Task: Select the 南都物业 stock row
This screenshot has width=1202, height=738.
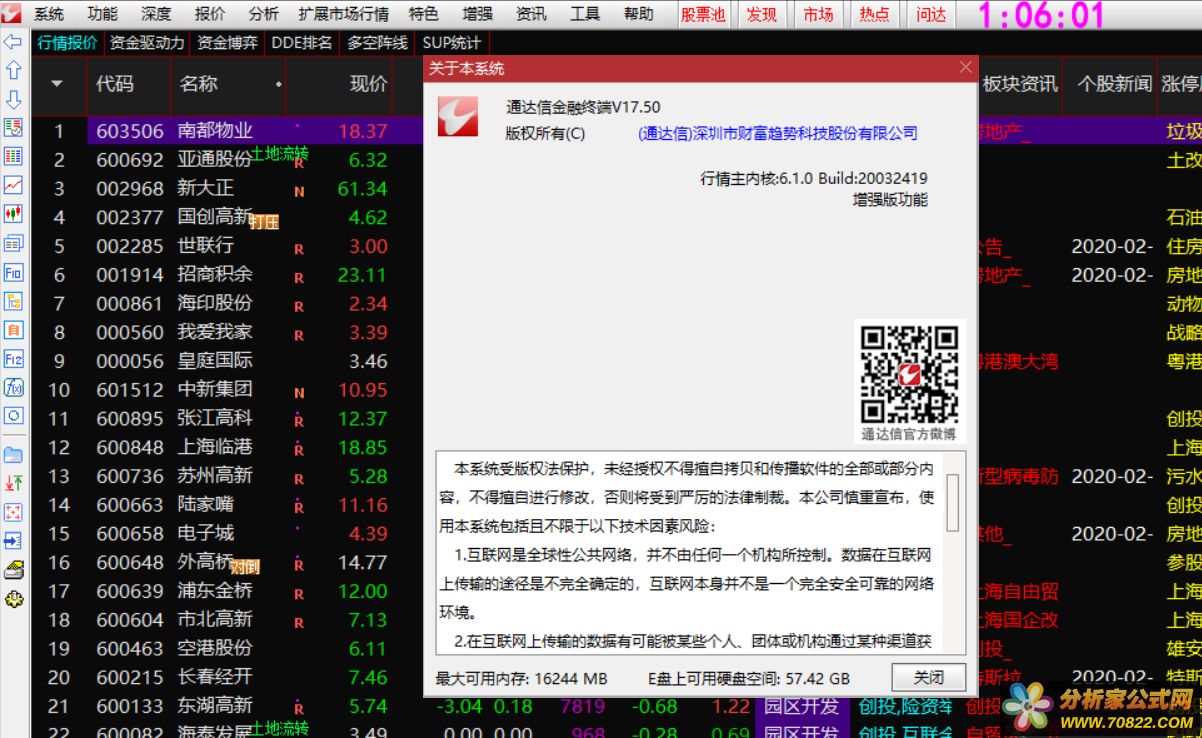Action: [x=228, y=131]
